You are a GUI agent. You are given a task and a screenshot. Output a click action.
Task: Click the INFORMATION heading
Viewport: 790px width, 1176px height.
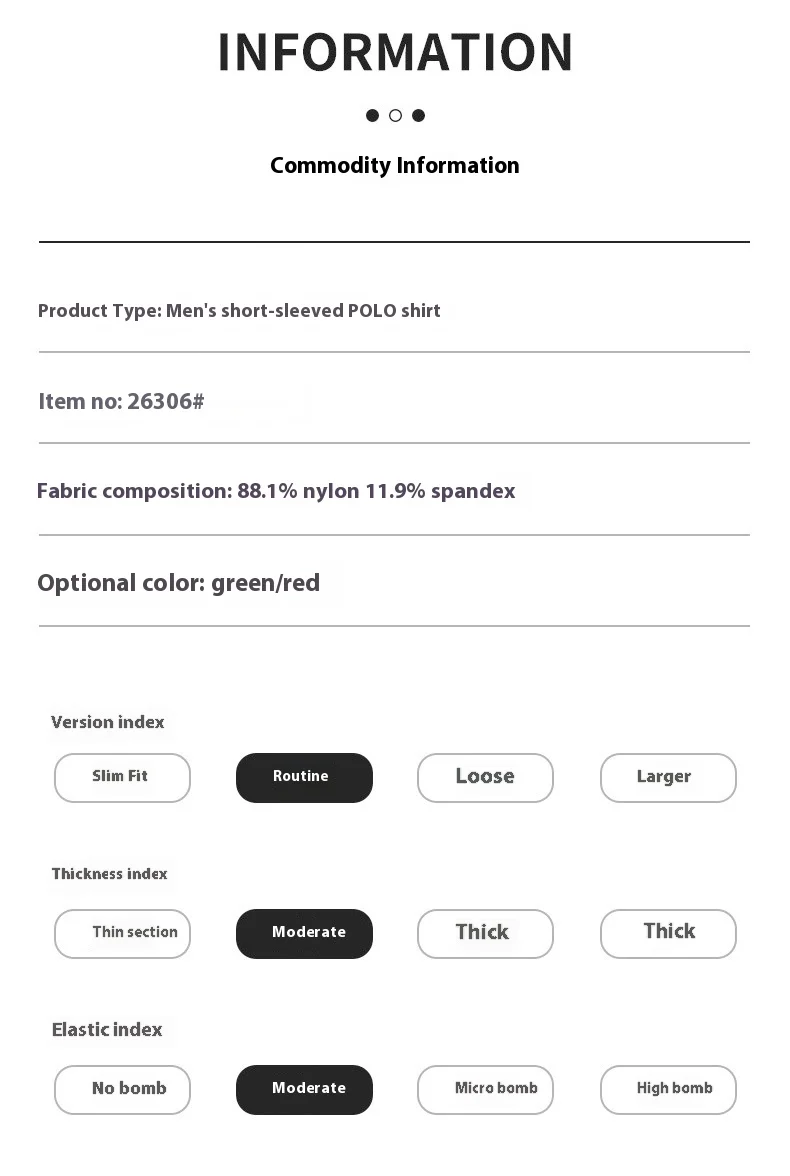pyautogui.click(x=395, y=53)
